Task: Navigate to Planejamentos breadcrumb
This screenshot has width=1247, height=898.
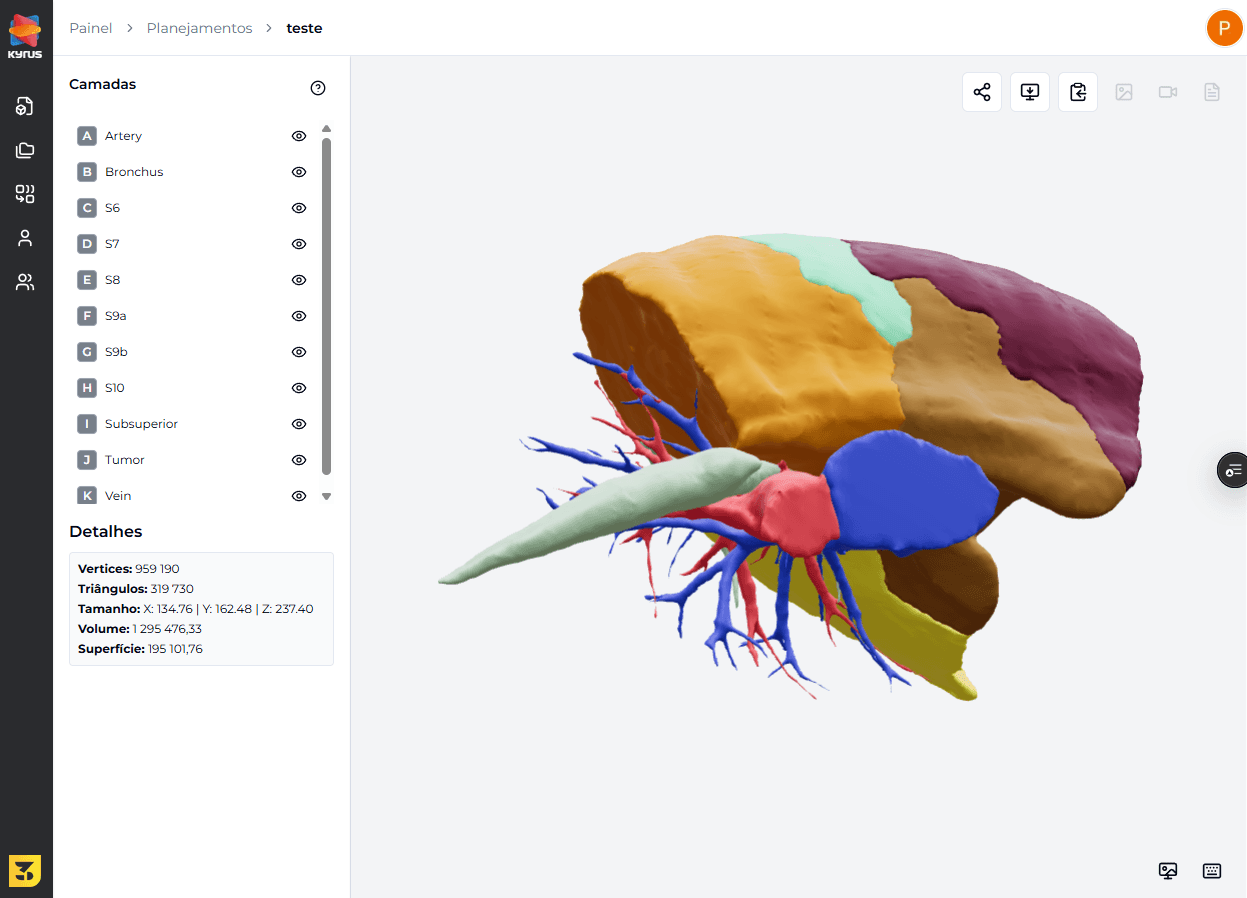Action: pyautogui.click(x=199, y=28)
